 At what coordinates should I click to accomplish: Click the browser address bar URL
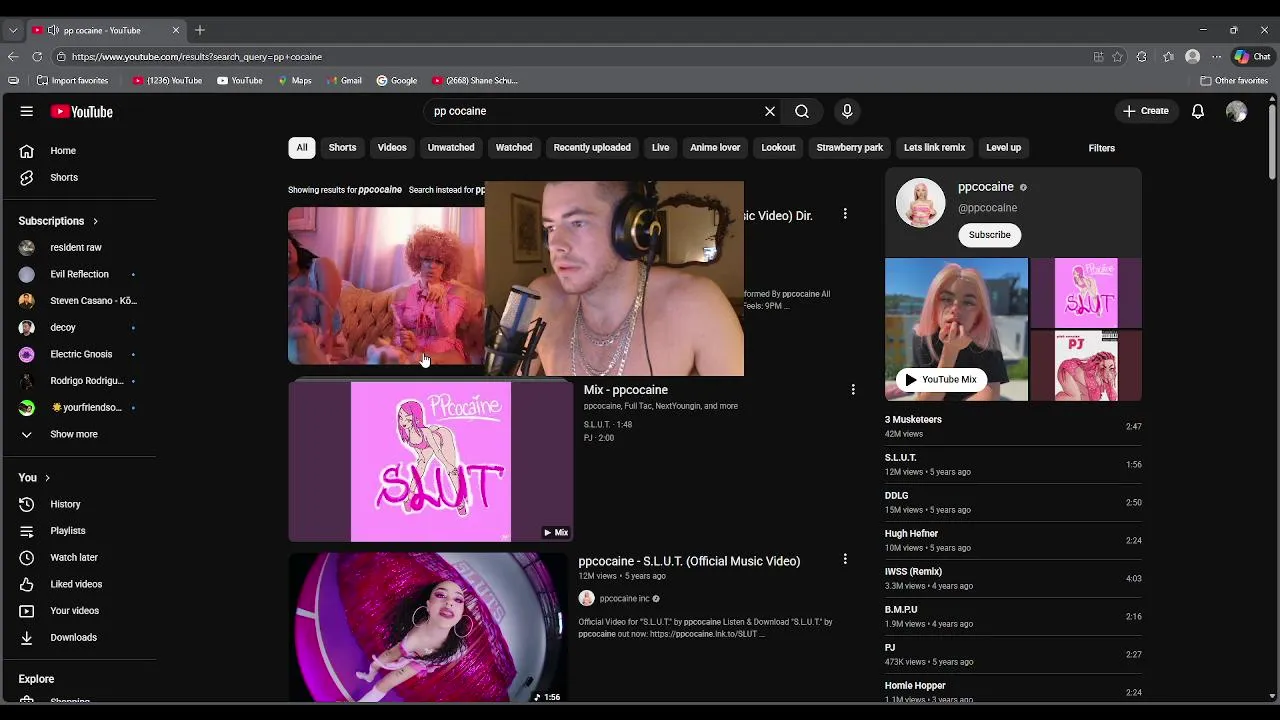(197, 57)
